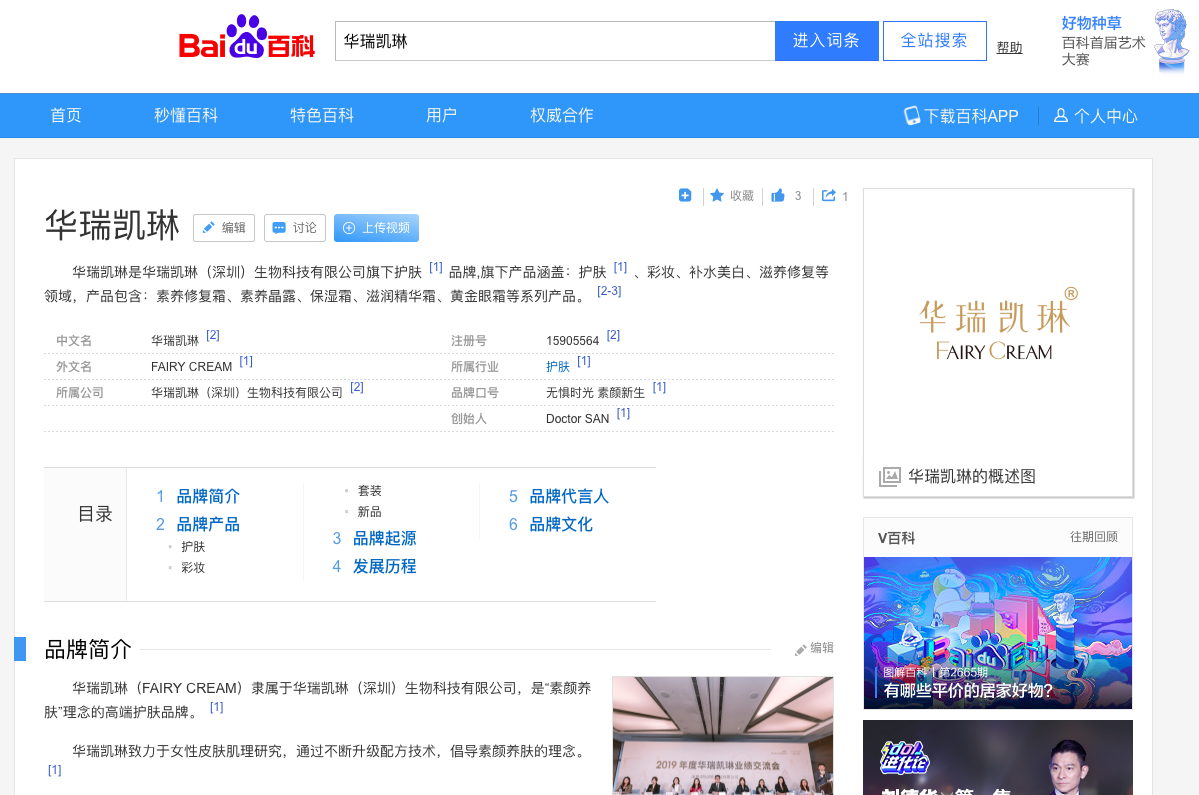This screenshot has height=795, width=1199.
Task: Go to 首页 in navigation bar
Action: tap(66, 115)
